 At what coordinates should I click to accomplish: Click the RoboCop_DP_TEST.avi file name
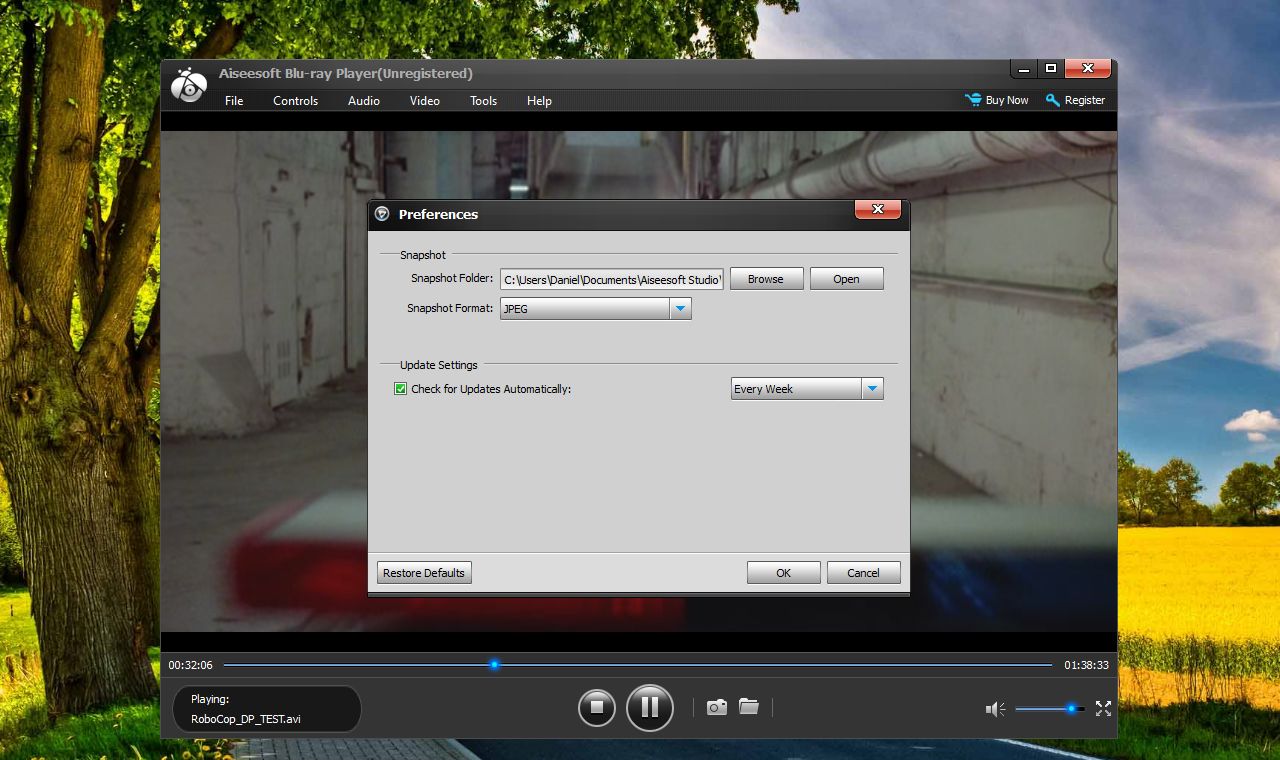coord(246,719)
